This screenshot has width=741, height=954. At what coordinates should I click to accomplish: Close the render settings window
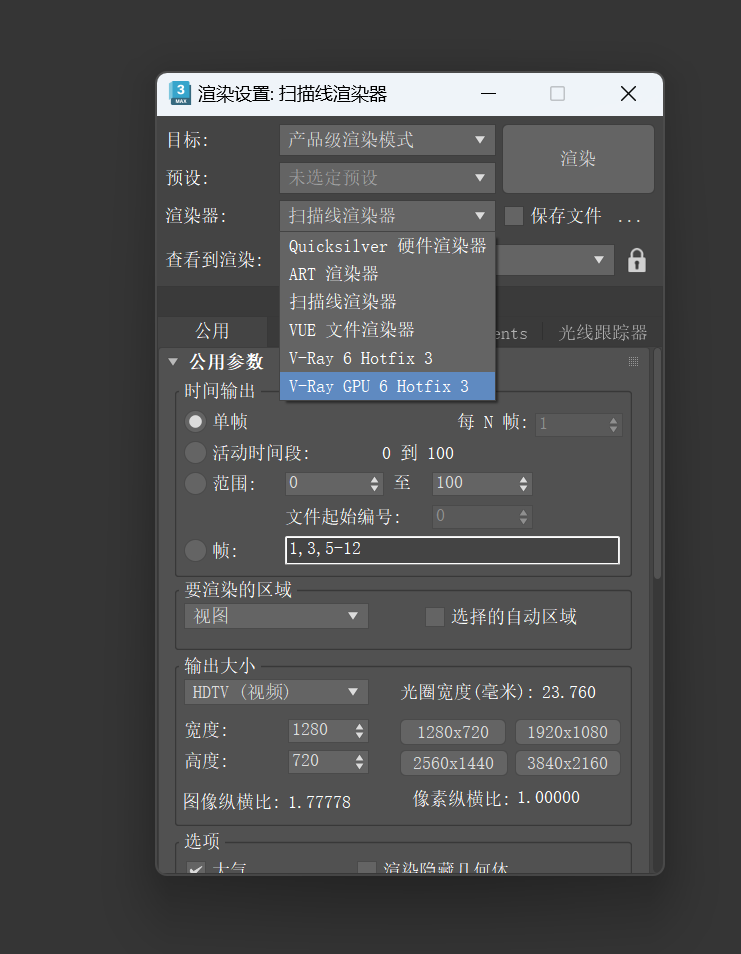[628, 94]
